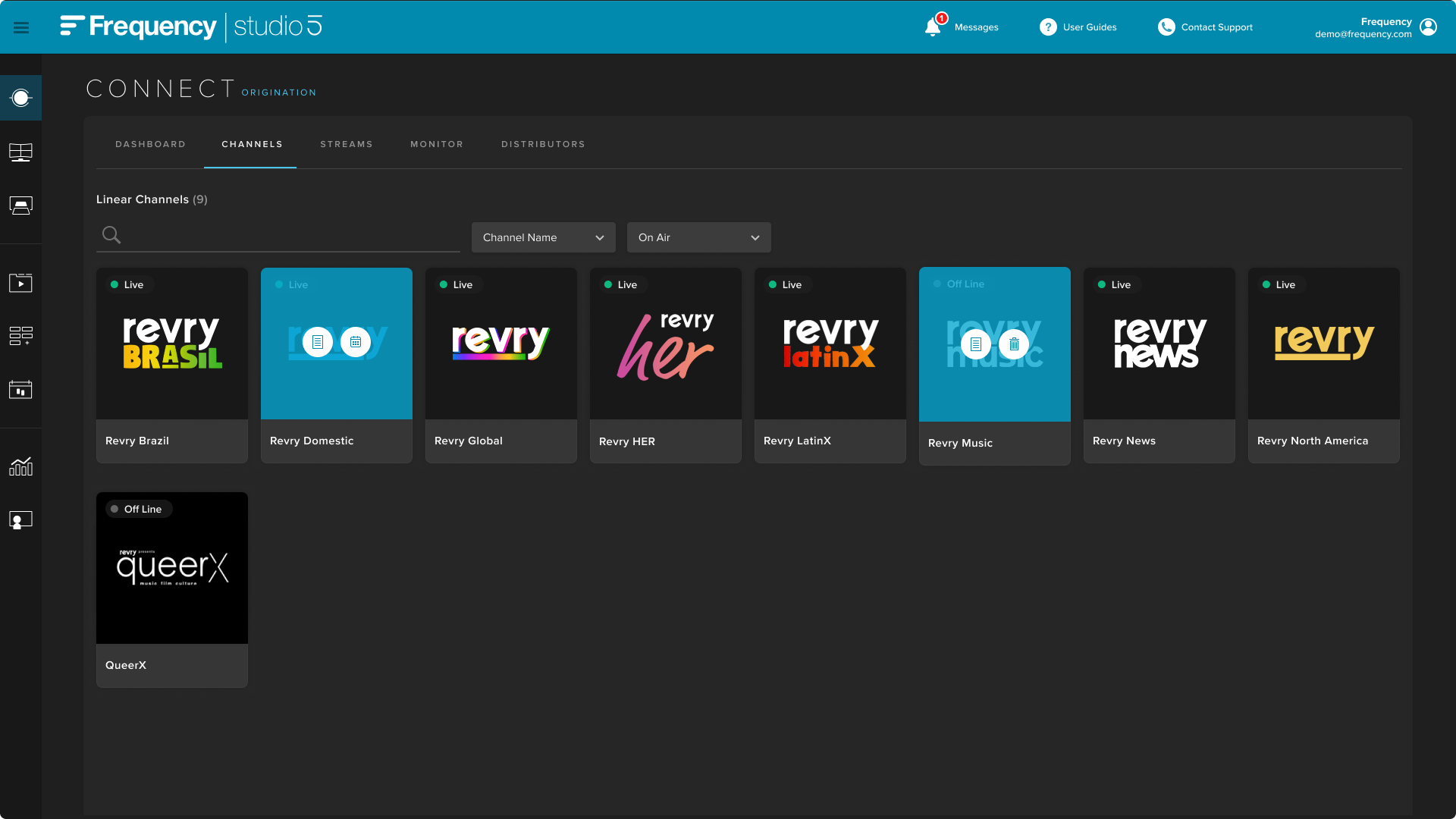Select the Connect origination sidebar icon
Image resolution: width=1456 pixels, height=819 pixels.
point(20,98)
